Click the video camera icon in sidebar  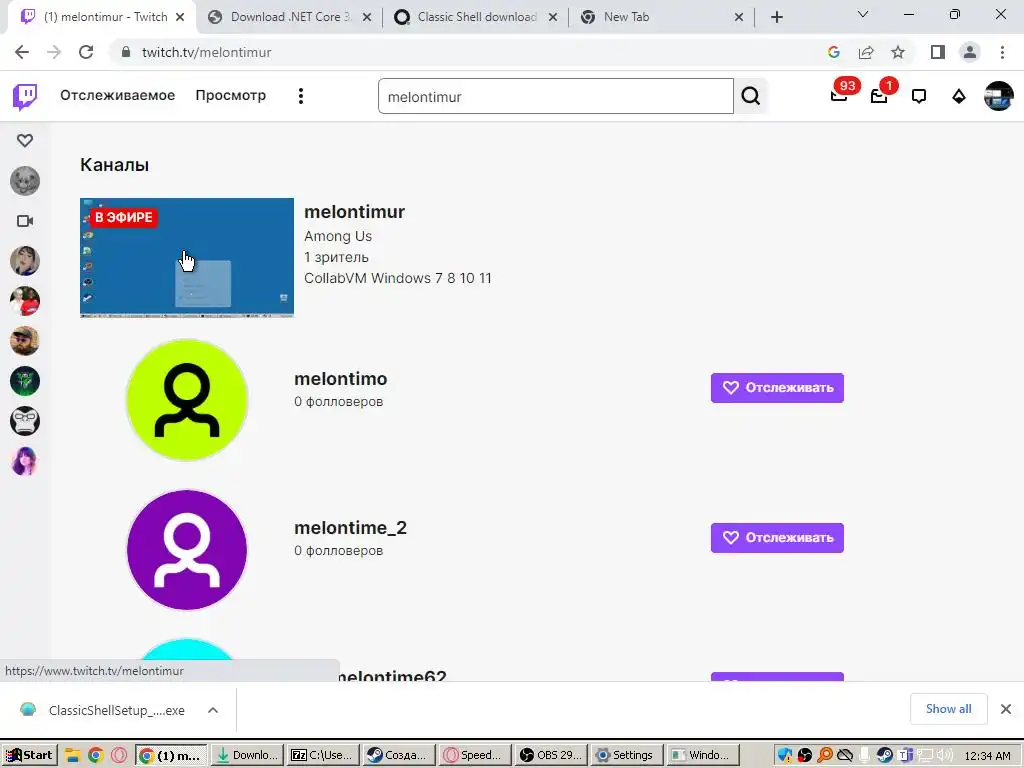25,221
